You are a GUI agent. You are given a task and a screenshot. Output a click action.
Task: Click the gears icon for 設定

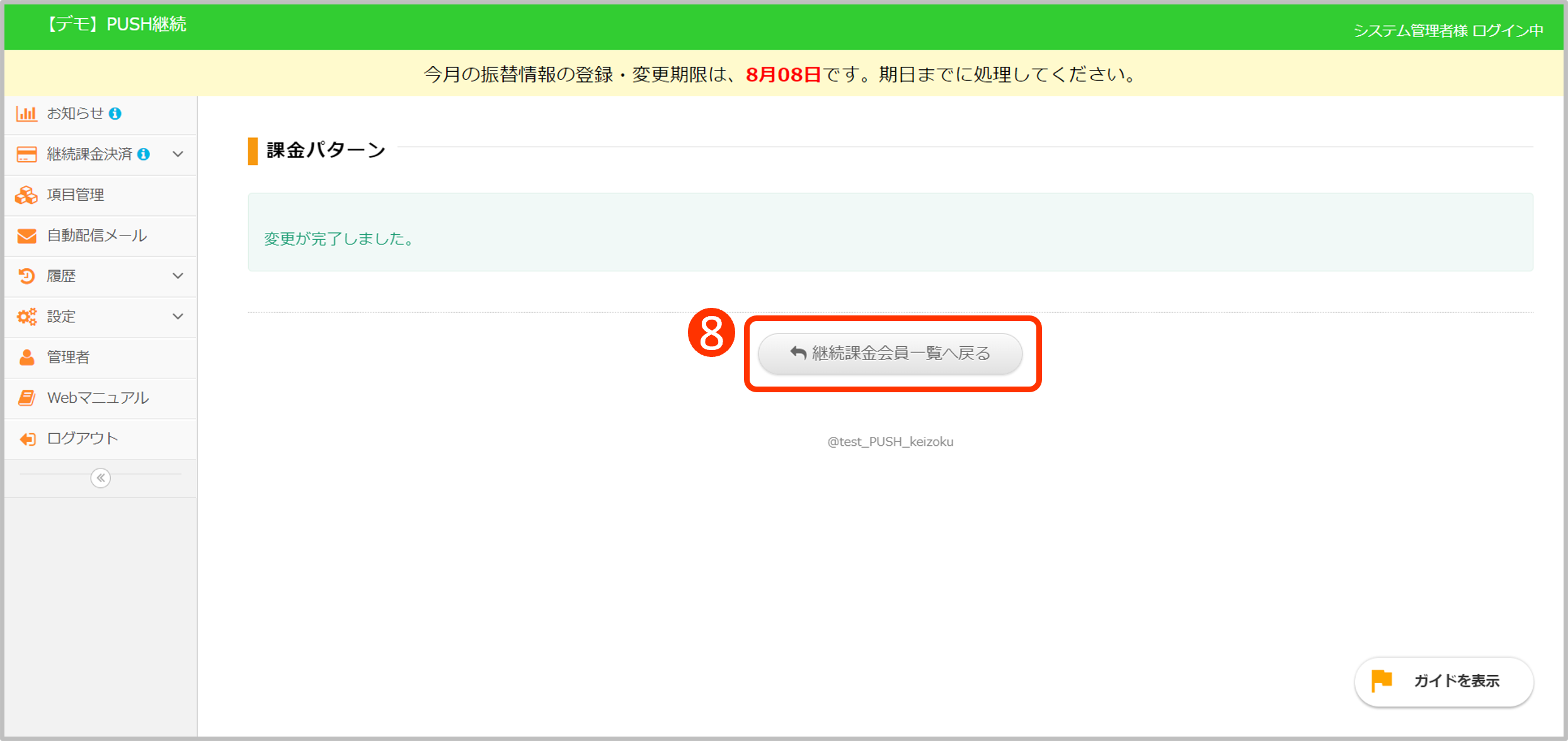26,317
